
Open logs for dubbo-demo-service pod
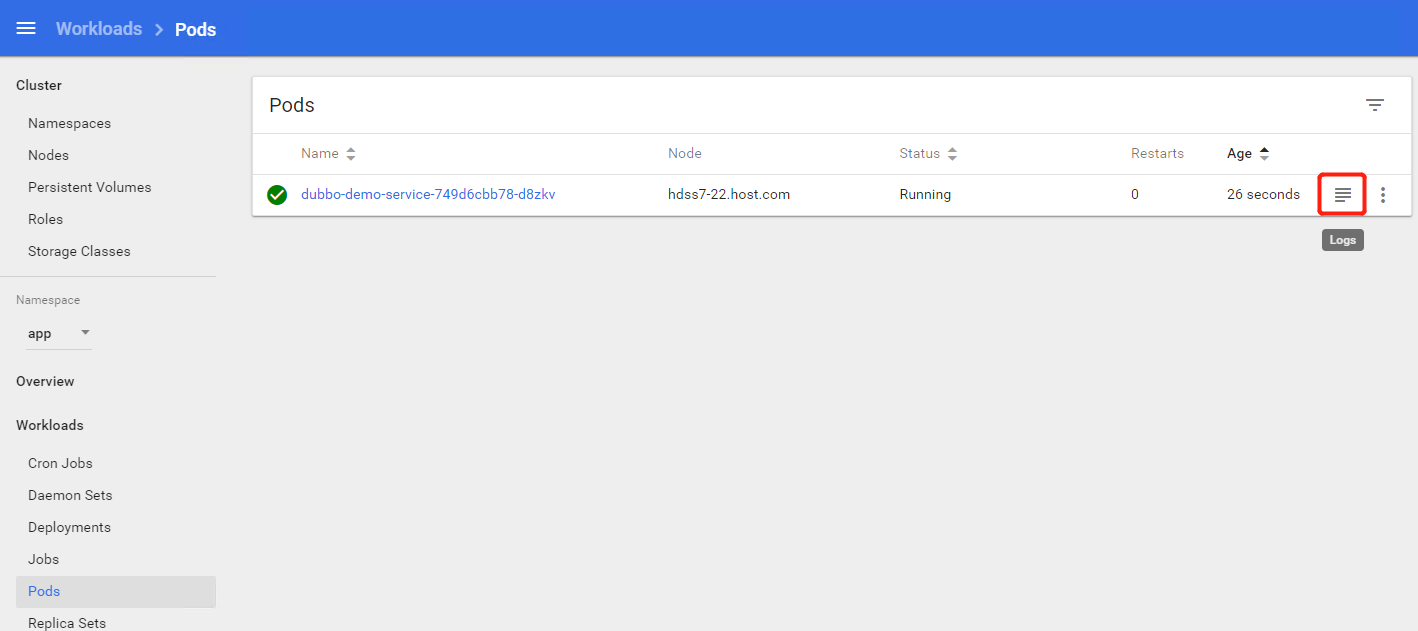coord(1342,195)
